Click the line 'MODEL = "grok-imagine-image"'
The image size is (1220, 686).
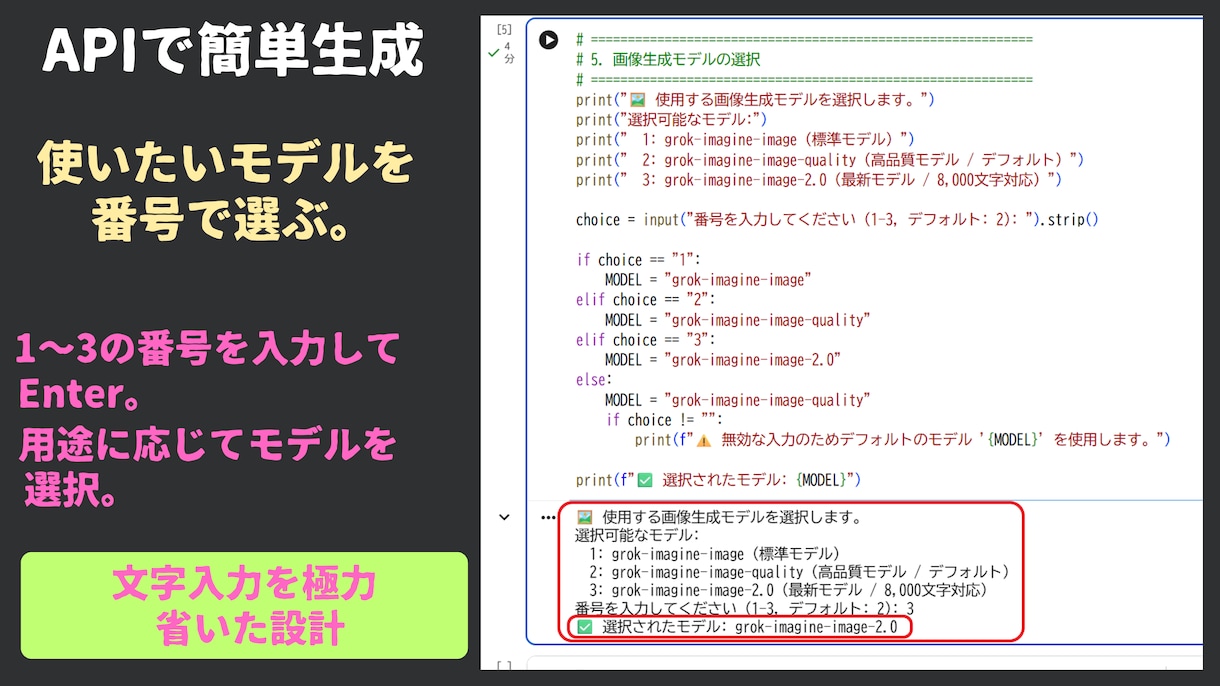[x=707, y=280]
